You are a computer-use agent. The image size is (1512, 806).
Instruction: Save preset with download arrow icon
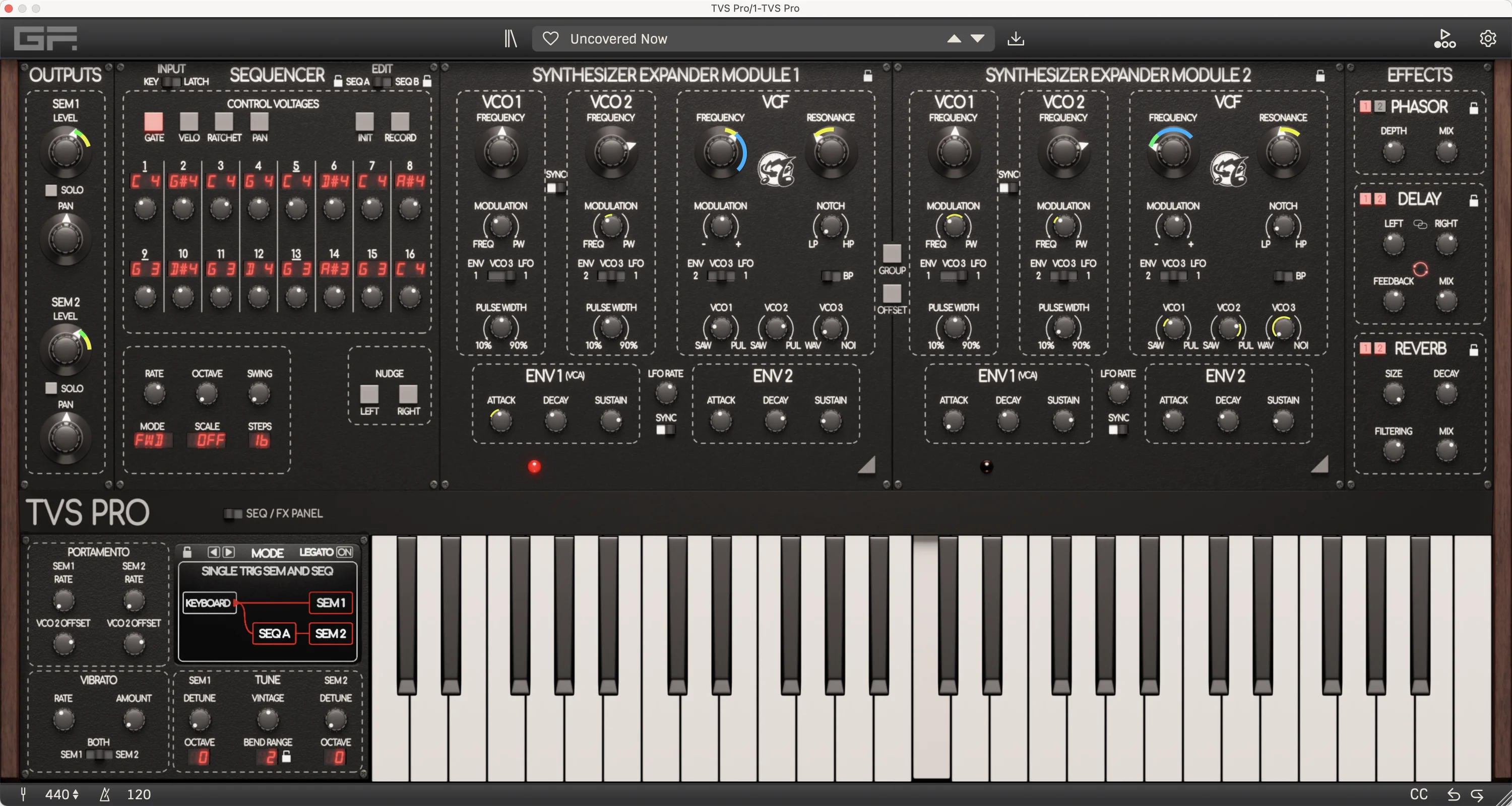[1016, 39]
